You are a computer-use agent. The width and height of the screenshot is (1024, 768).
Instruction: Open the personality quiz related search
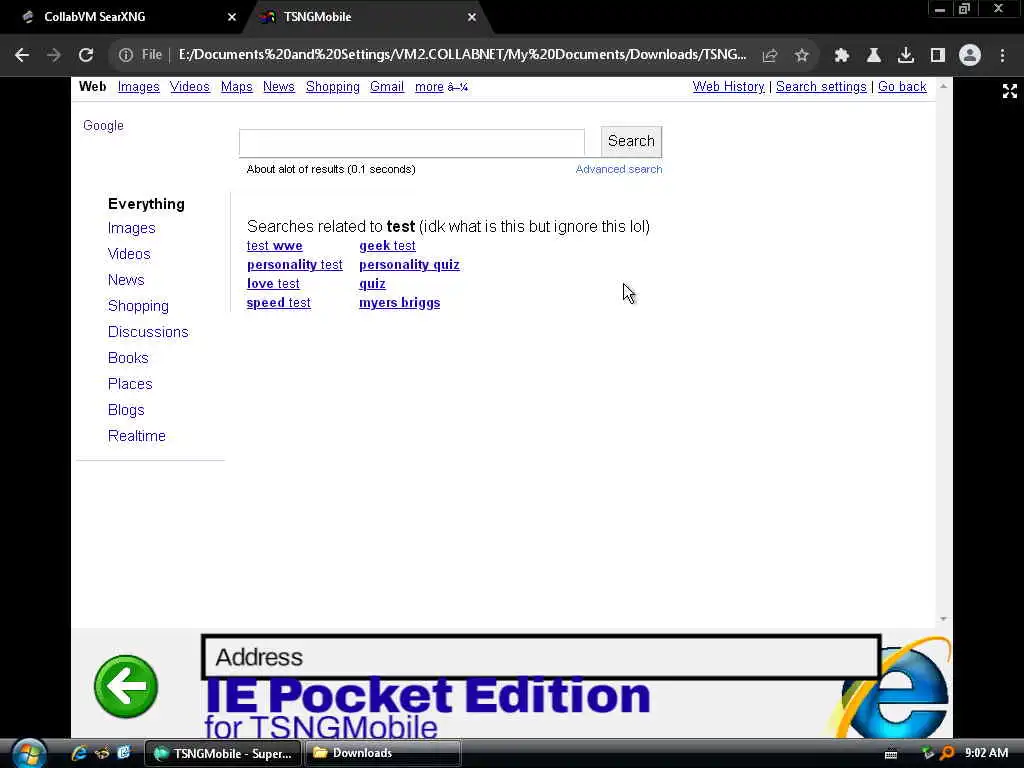click(x=409, y=265)
